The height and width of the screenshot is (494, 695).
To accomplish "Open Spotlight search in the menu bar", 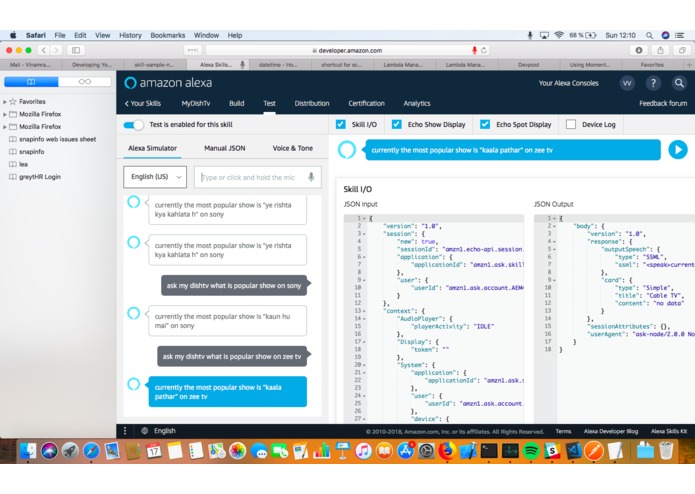I will (649, 35).
